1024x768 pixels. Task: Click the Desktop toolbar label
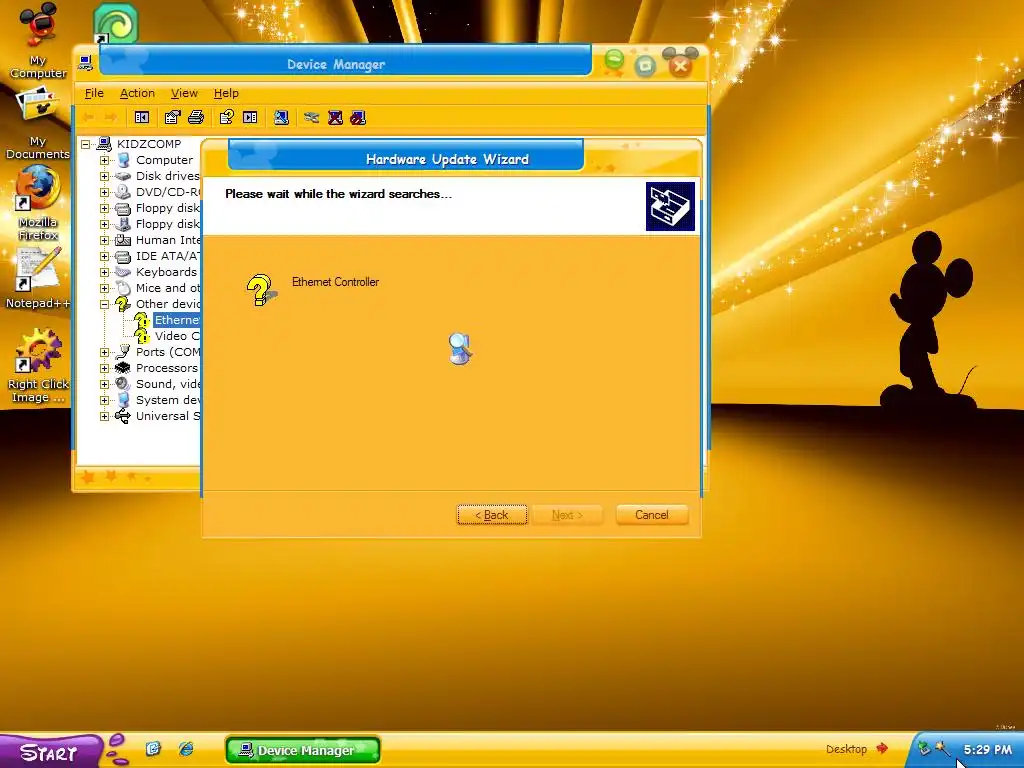846,749
